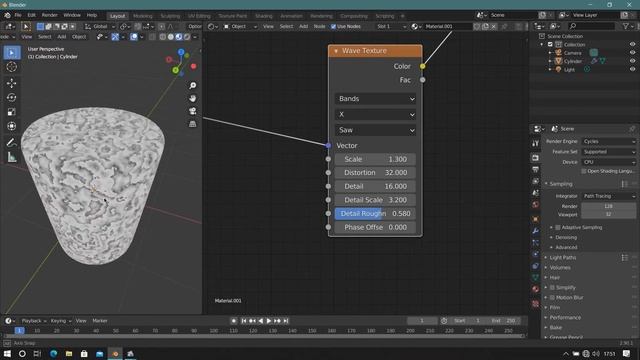Open the Material properties tab
The height and width of the screenshot is (360, 640).
coord(536,289)
